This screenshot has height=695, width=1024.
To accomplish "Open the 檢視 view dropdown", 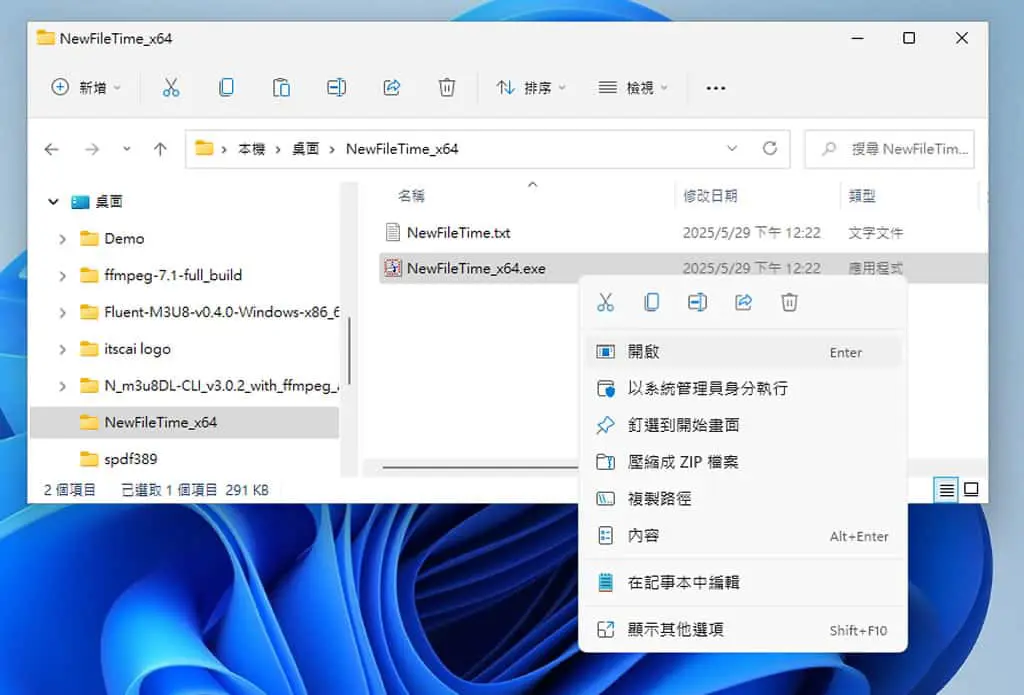I will [633, 88].
